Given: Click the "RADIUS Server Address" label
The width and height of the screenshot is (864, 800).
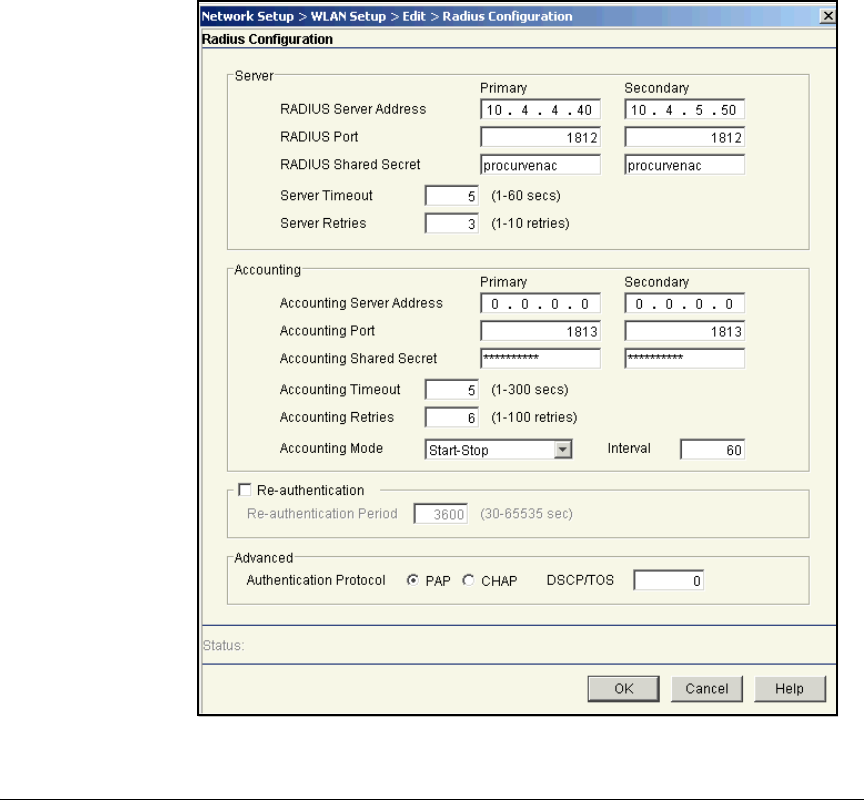Looking at the screenshot, I should [353, 109].
